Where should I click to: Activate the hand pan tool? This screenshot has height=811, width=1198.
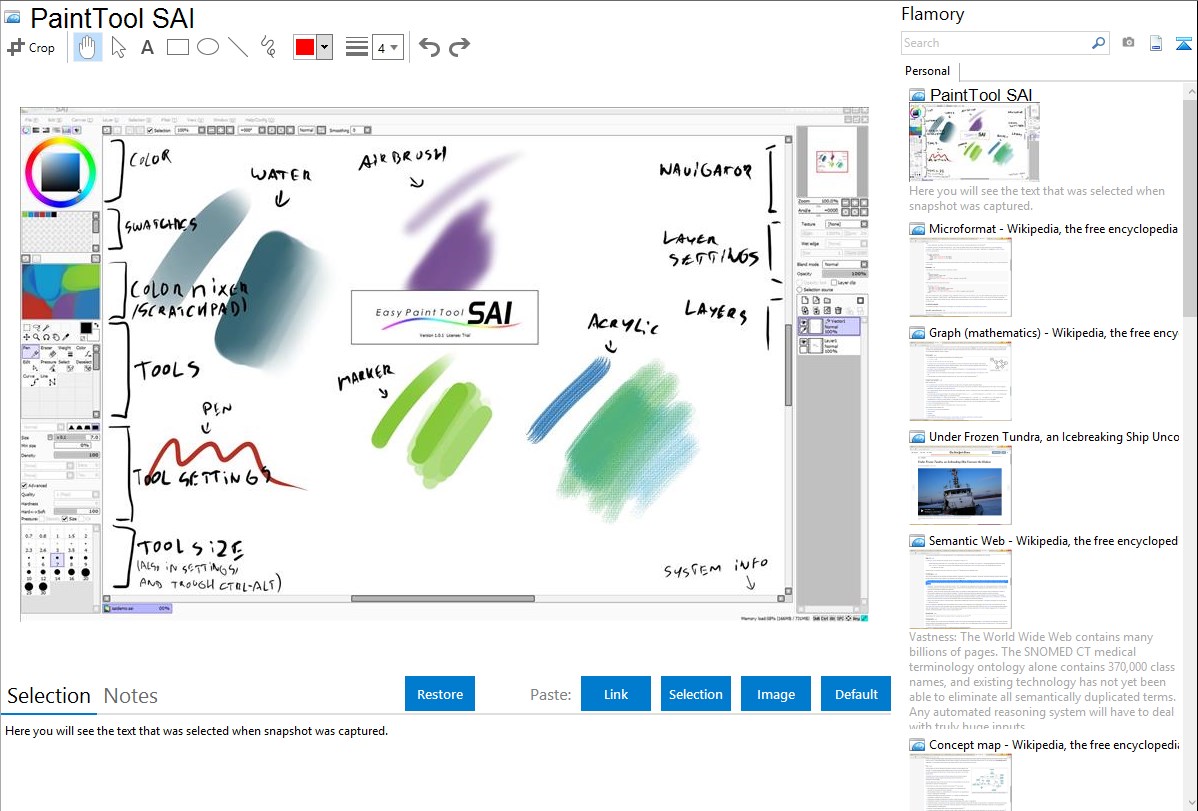coord(88,47)
